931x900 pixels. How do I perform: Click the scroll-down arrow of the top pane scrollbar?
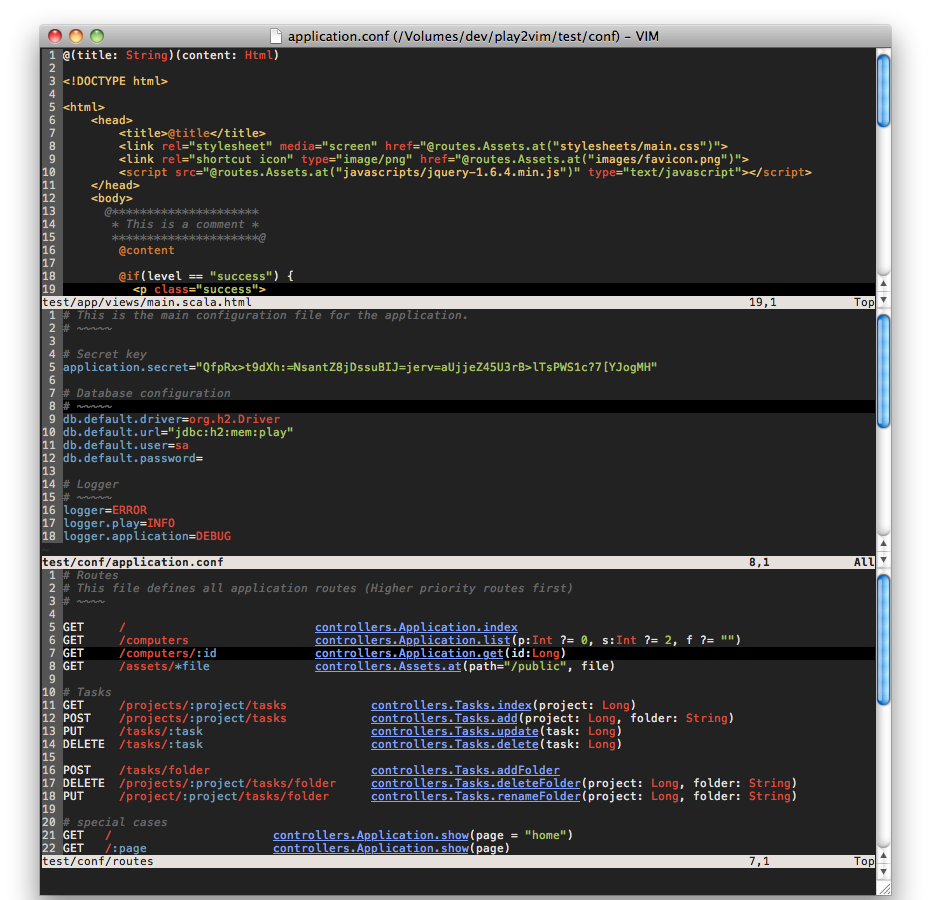[x=883, y=297]
